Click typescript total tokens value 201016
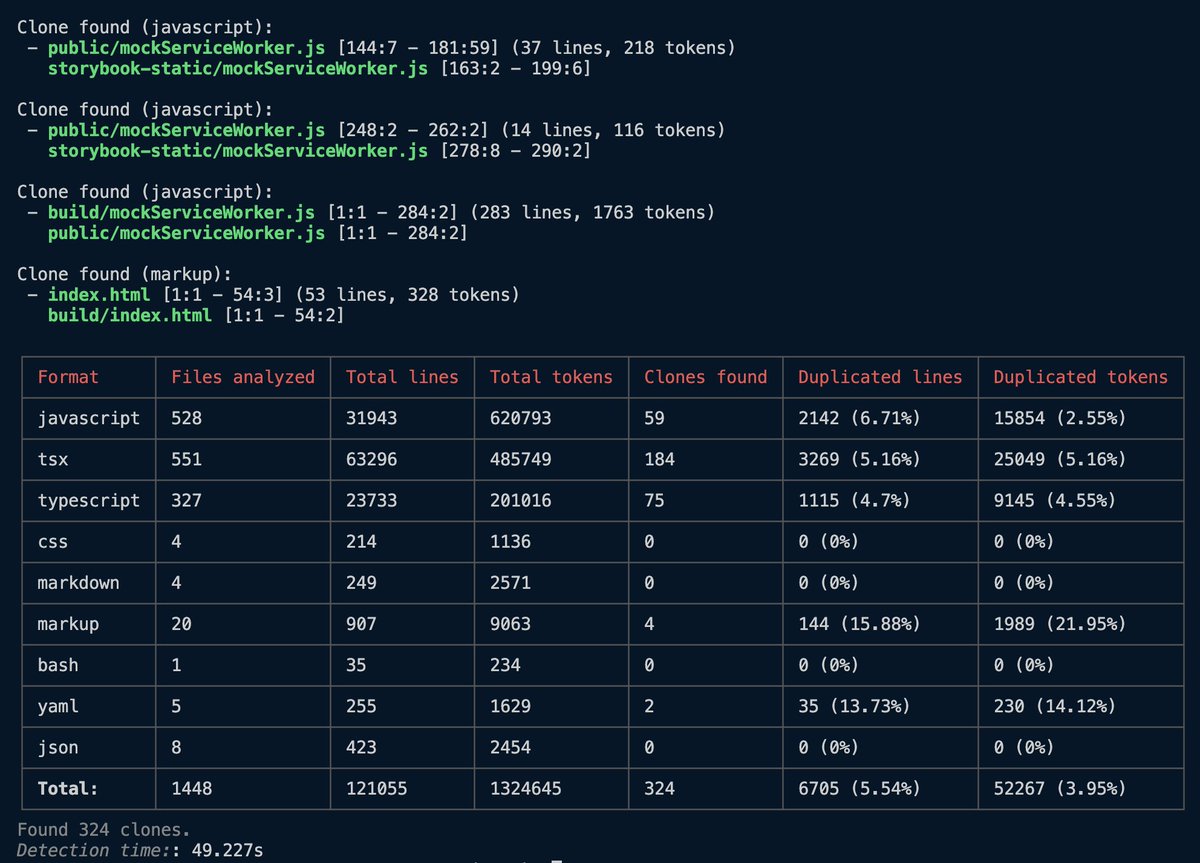The image size is (1200, 863). coord(520,500)
